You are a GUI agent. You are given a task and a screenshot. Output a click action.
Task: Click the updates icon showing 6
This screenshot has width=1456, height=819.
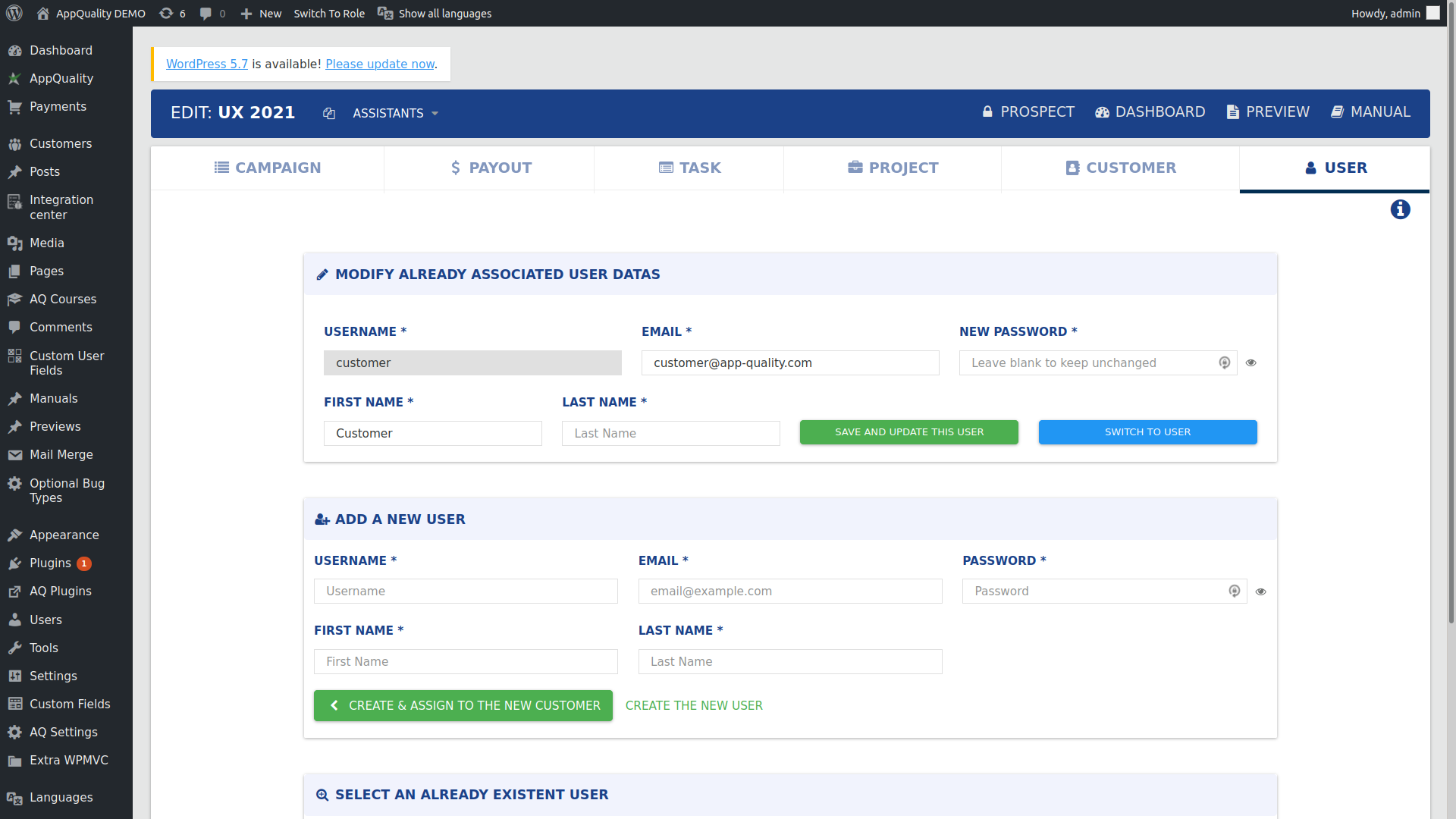[173, 13]
